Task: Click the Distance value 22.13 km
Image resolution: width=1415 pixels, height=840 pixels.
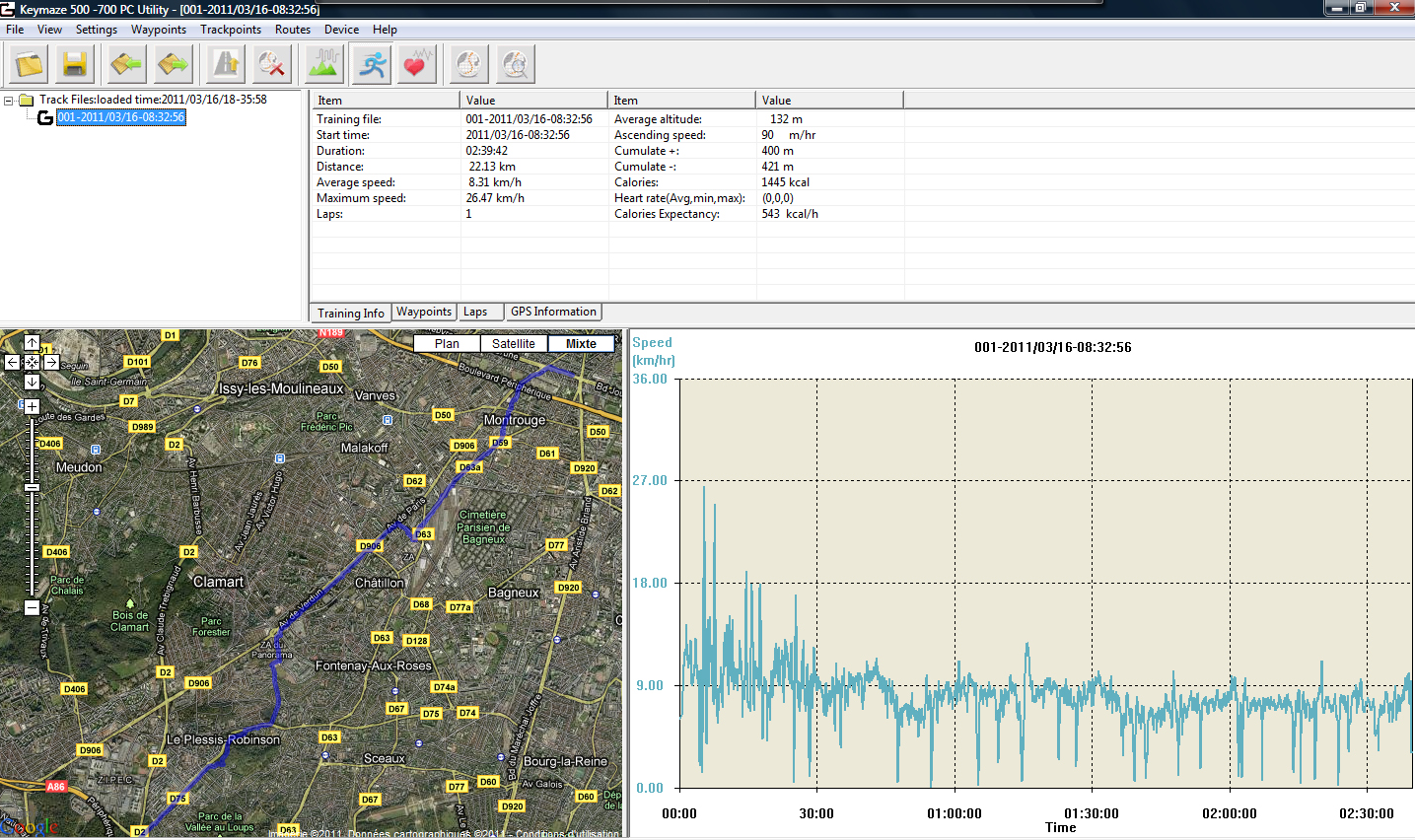Action: (x=492, y=167)
